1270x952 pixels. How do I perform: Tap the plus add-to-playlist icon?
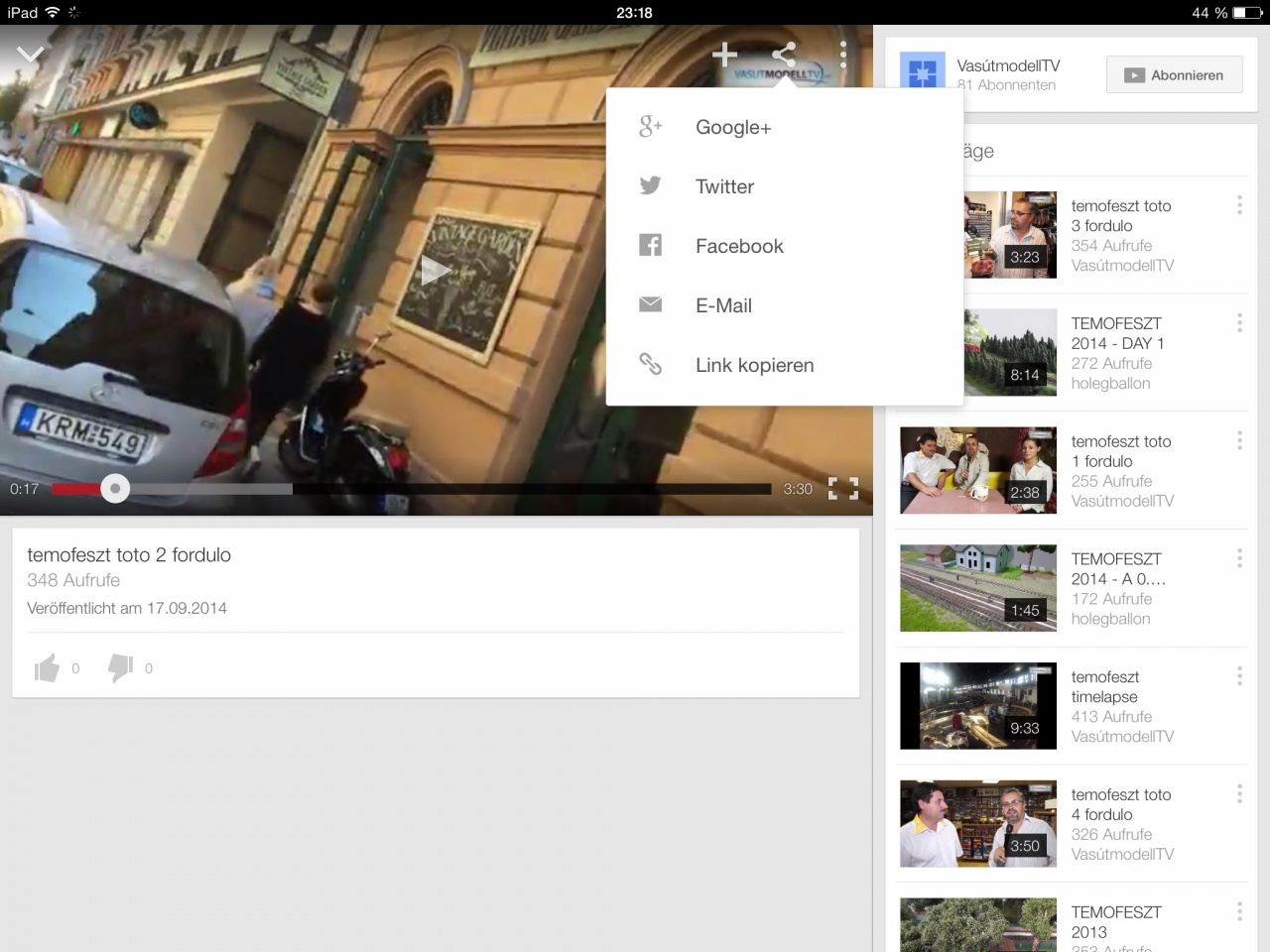point(724,54)
